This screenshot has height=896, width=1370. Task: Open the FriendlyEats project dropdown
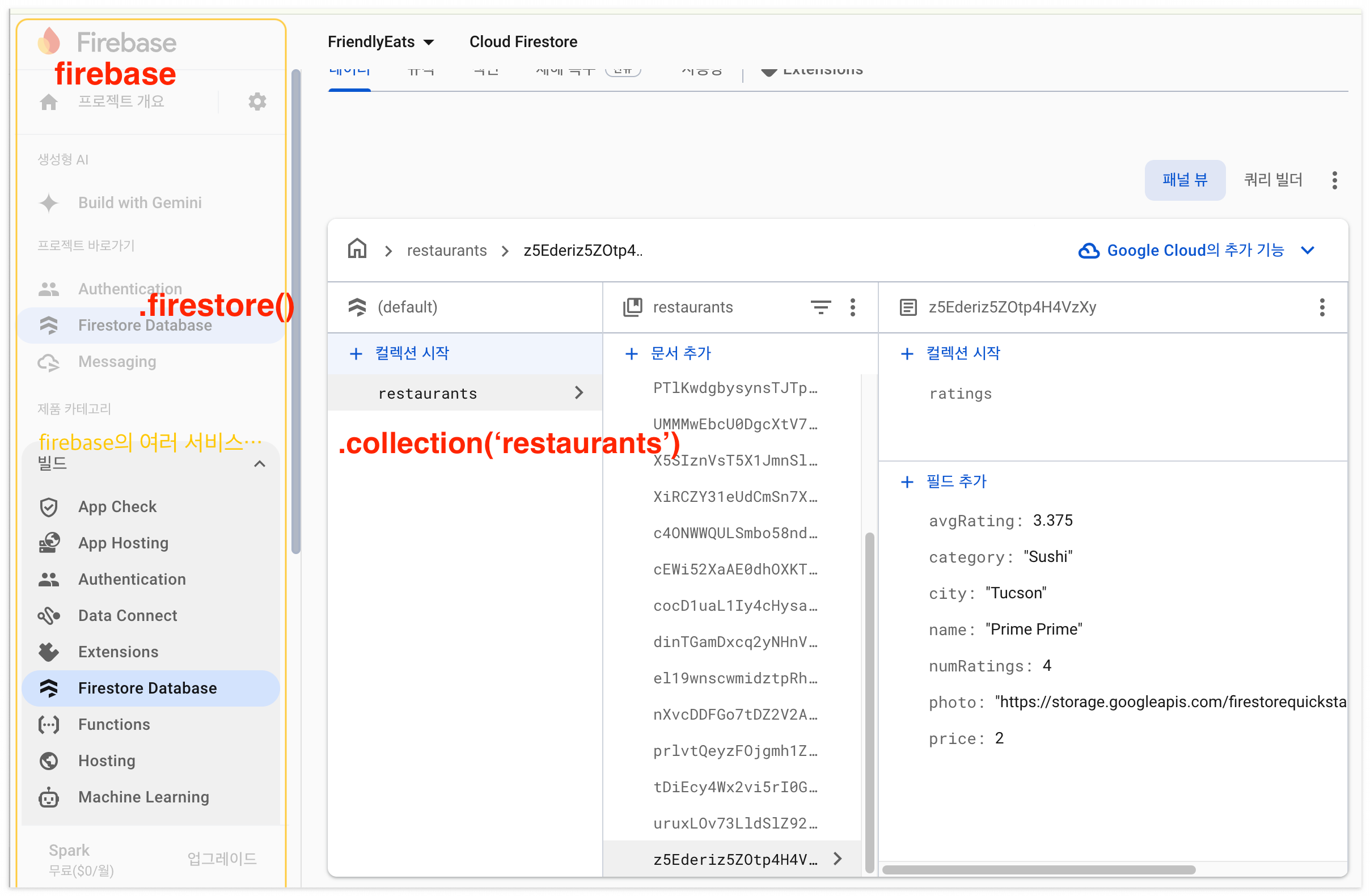click(x=380, y=42)
